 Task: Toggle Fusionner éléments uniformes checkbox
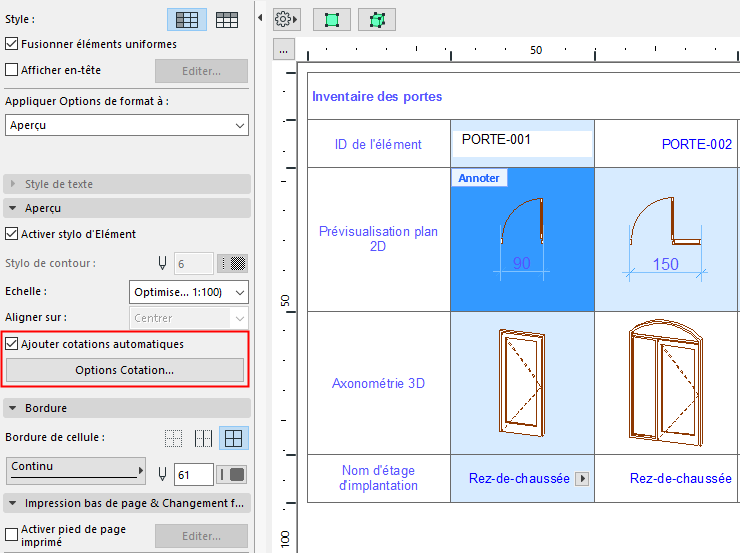point(11,44)
